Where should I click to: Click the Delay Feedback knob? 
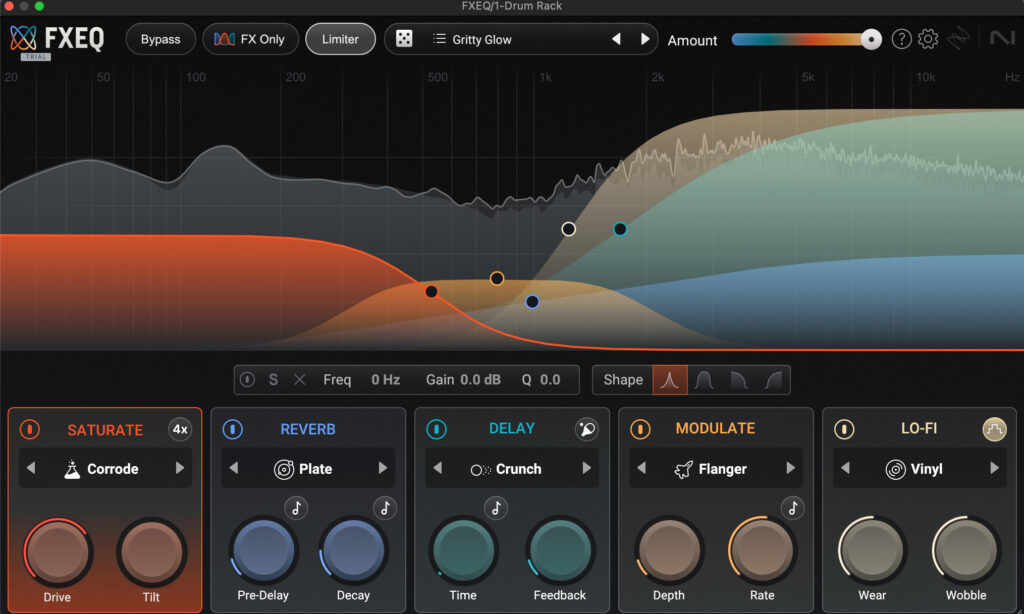click(x=560, y=551)
